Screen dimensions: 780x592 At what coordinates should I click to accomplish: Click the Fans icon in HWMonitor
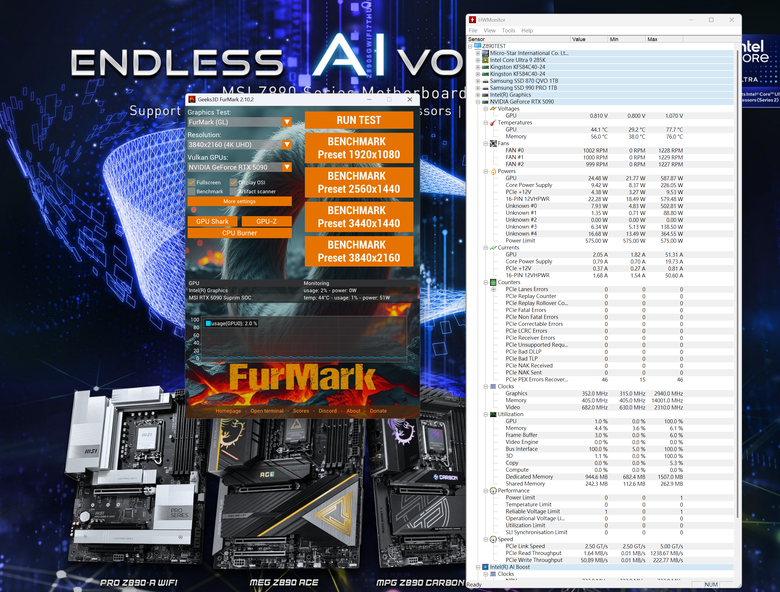(x=493, y=143)
